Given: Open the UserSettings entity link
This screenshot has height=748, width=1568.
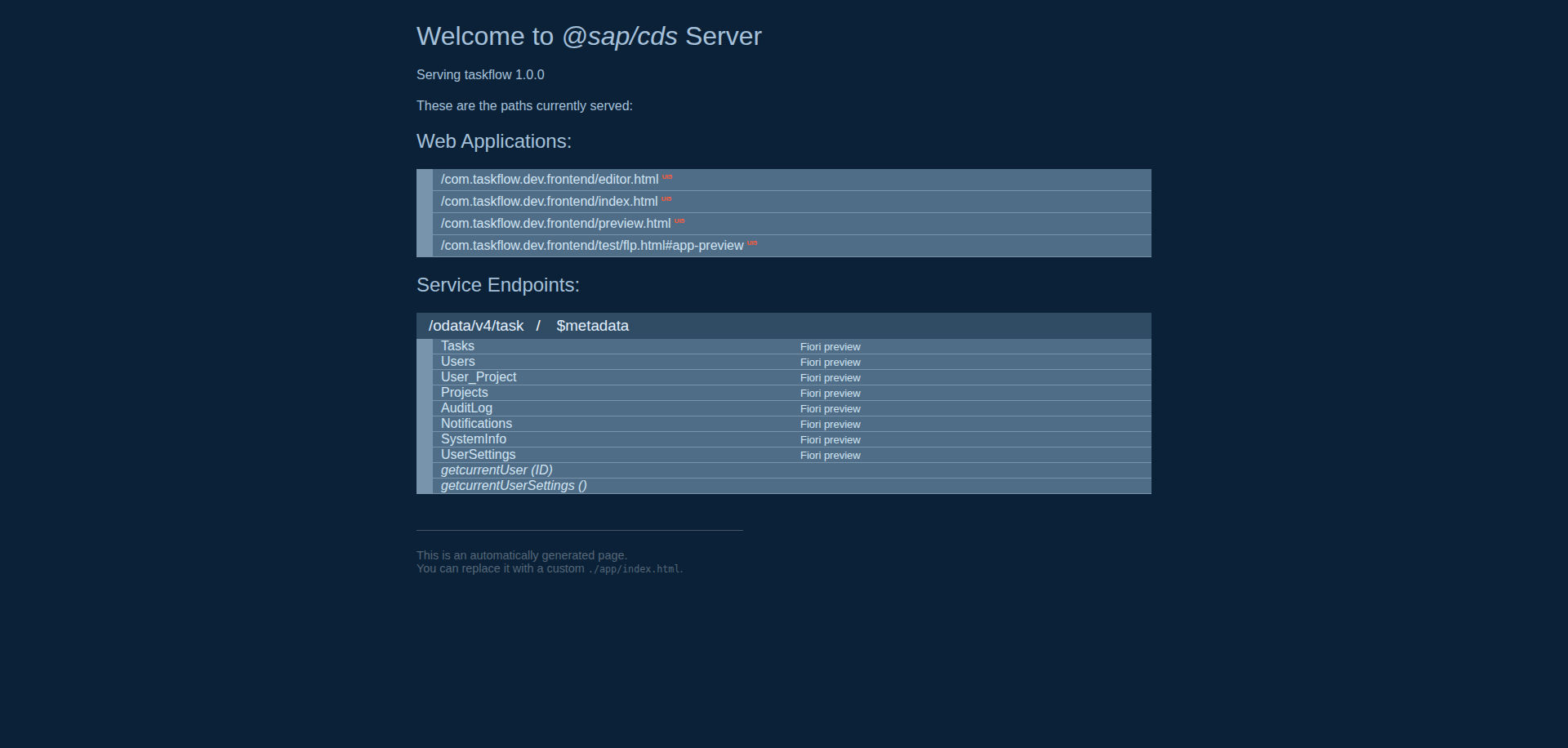Looking at the screenshot, I should (x=478, y=455).
